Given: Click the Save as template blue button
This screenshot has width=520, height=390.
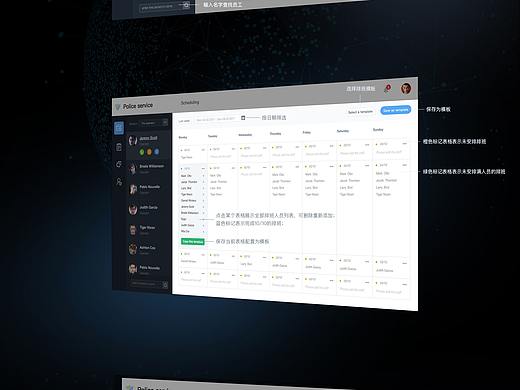Looking at the screenshot, I should pos(395,110).
